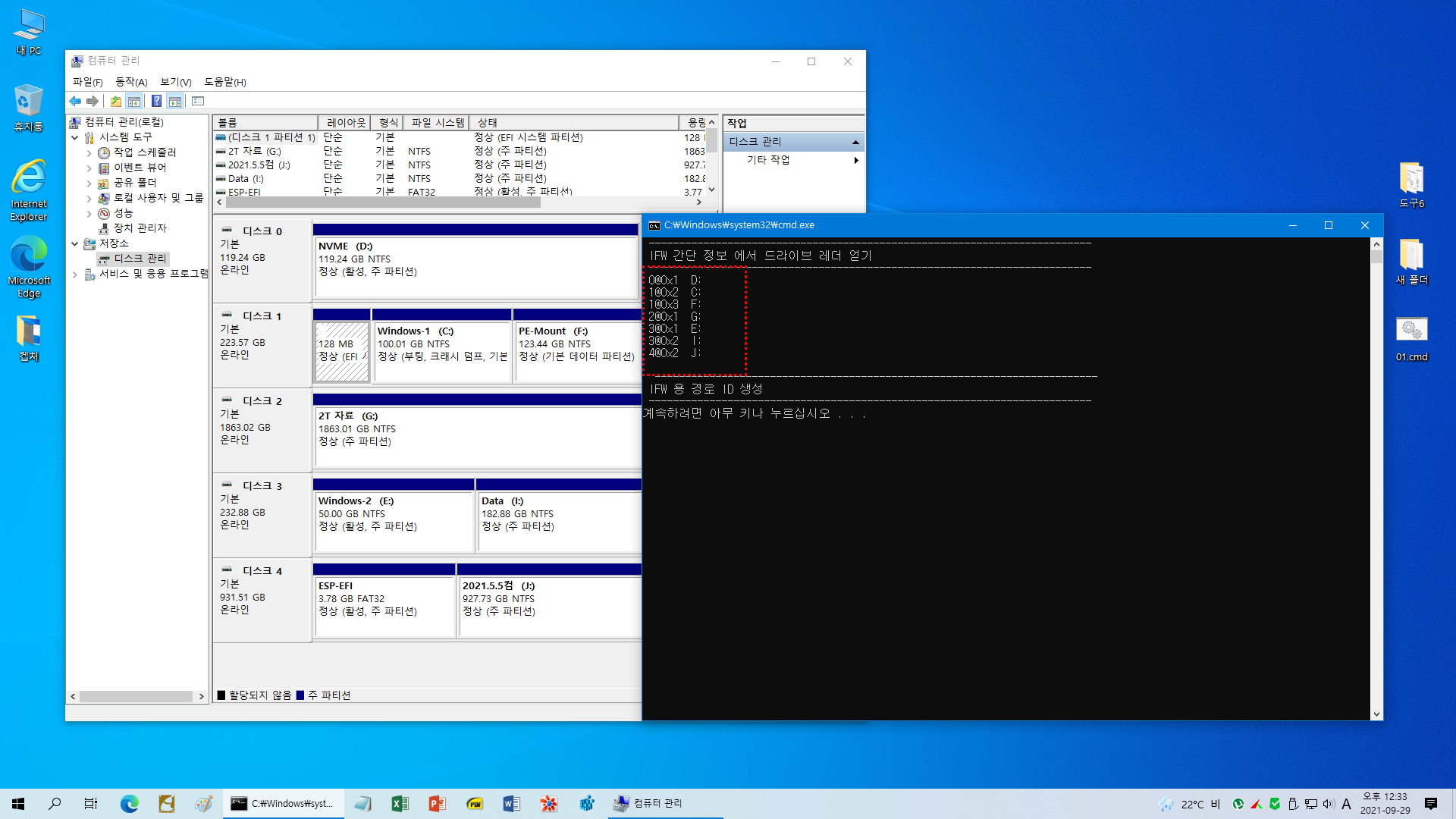Click the tree pane horizontal scrollbar
Image resolution: width=1456 pixels, height=819 pixels.
[x=136, y=696]
